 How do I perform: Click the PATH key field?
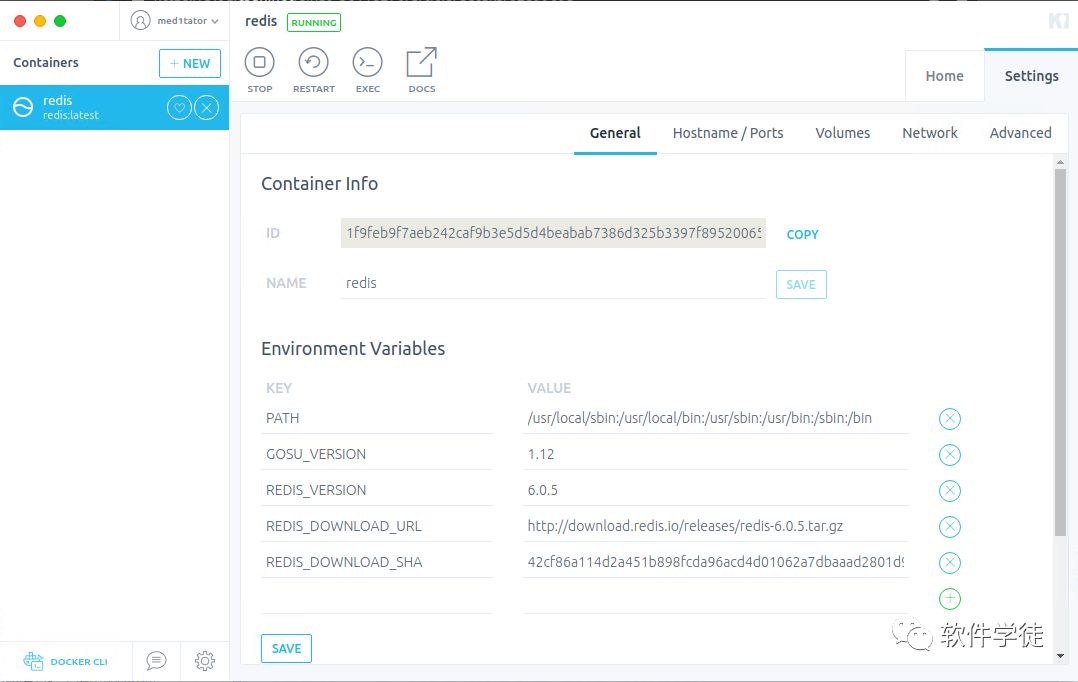point(377,418)
